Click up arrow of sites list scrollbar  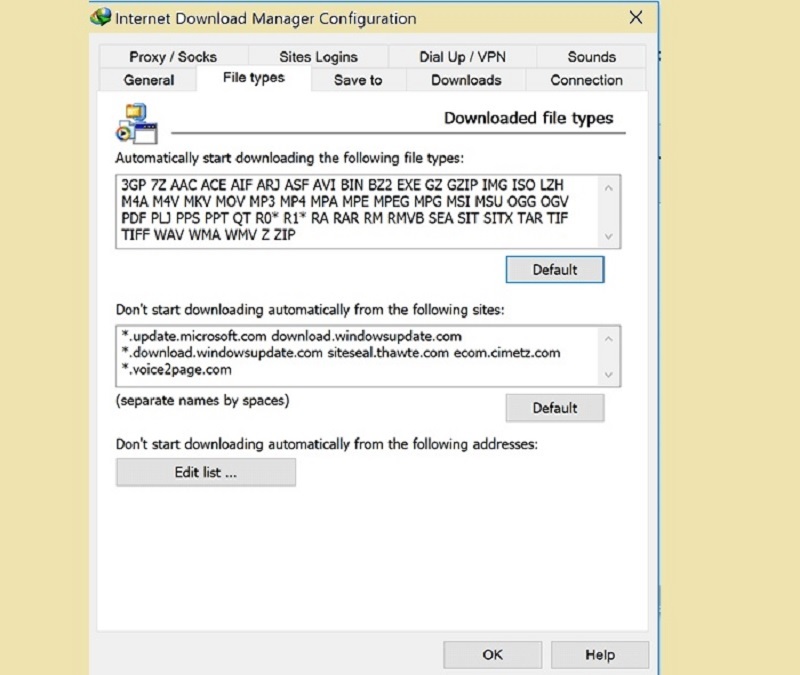coord(608,339)
